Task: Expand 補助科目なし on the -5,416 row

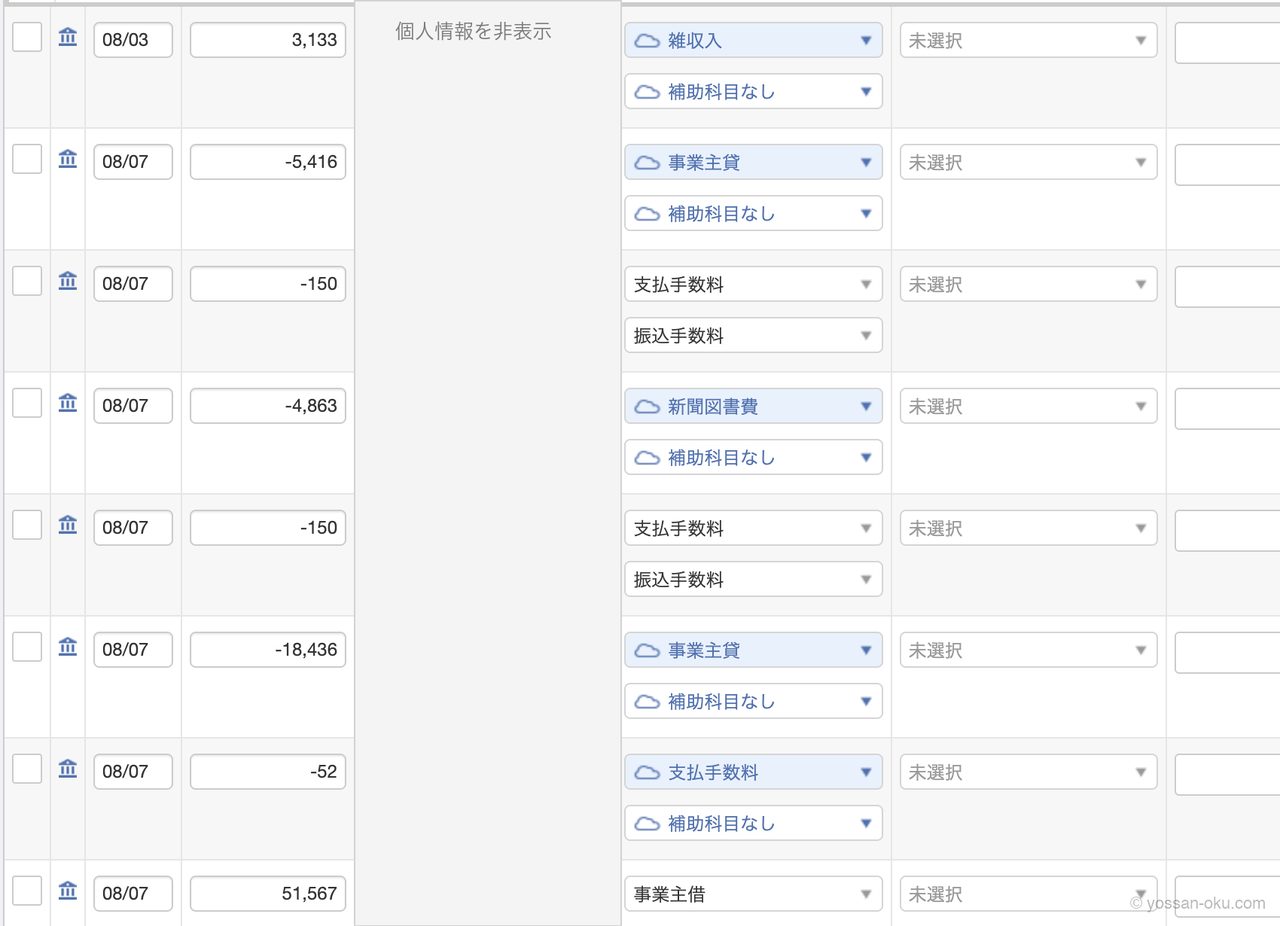Action: [754, 214]
